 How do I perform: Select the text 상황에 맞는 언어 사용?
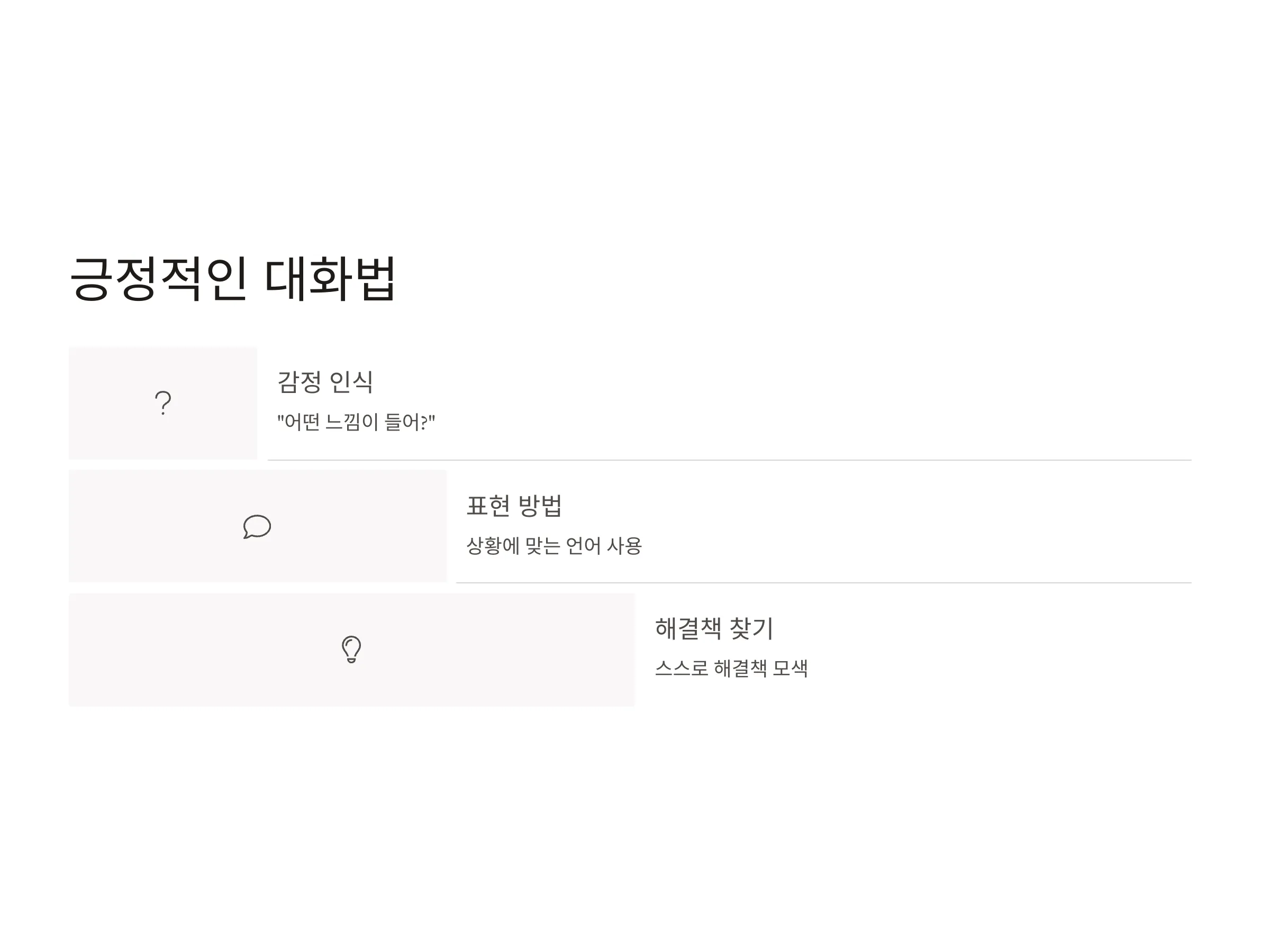554,546
